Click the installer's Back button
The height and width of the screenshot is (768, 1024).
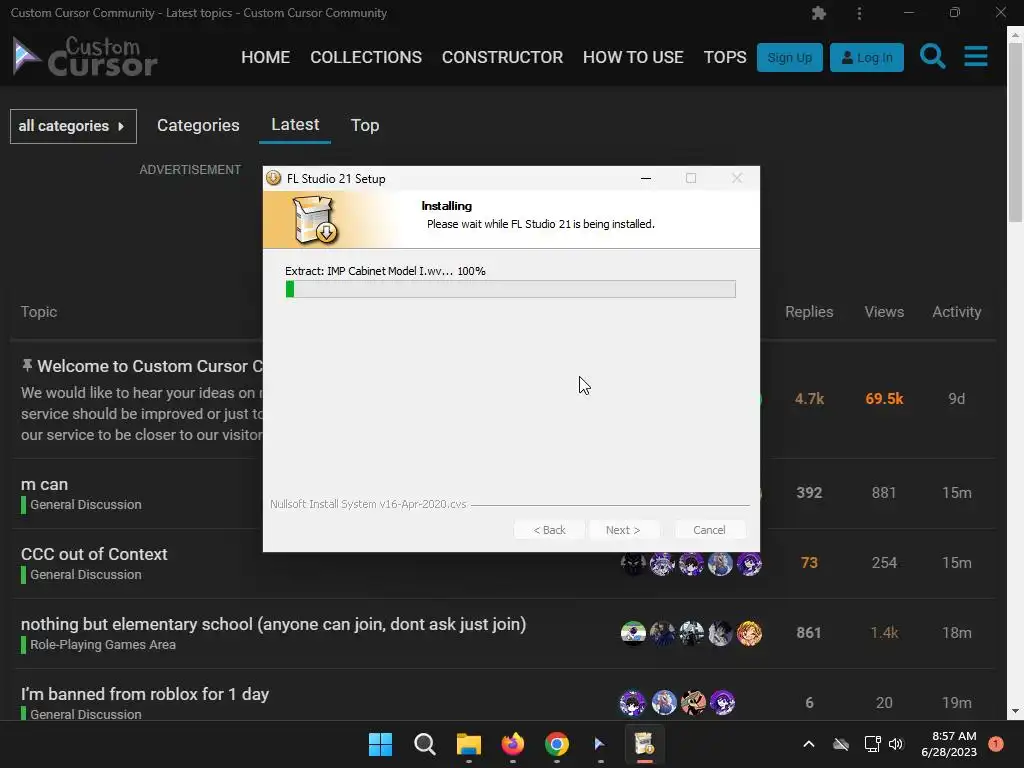pos(549,530)
